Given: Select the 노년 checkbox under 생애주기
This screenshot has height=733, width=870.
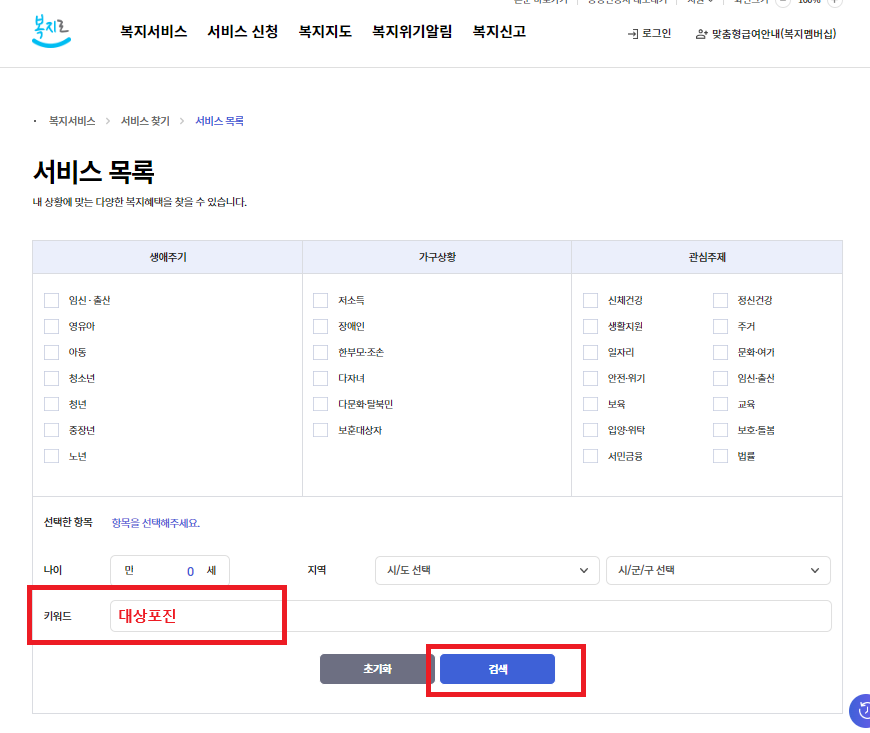Looking at the screenshot, I should (50, 456).
